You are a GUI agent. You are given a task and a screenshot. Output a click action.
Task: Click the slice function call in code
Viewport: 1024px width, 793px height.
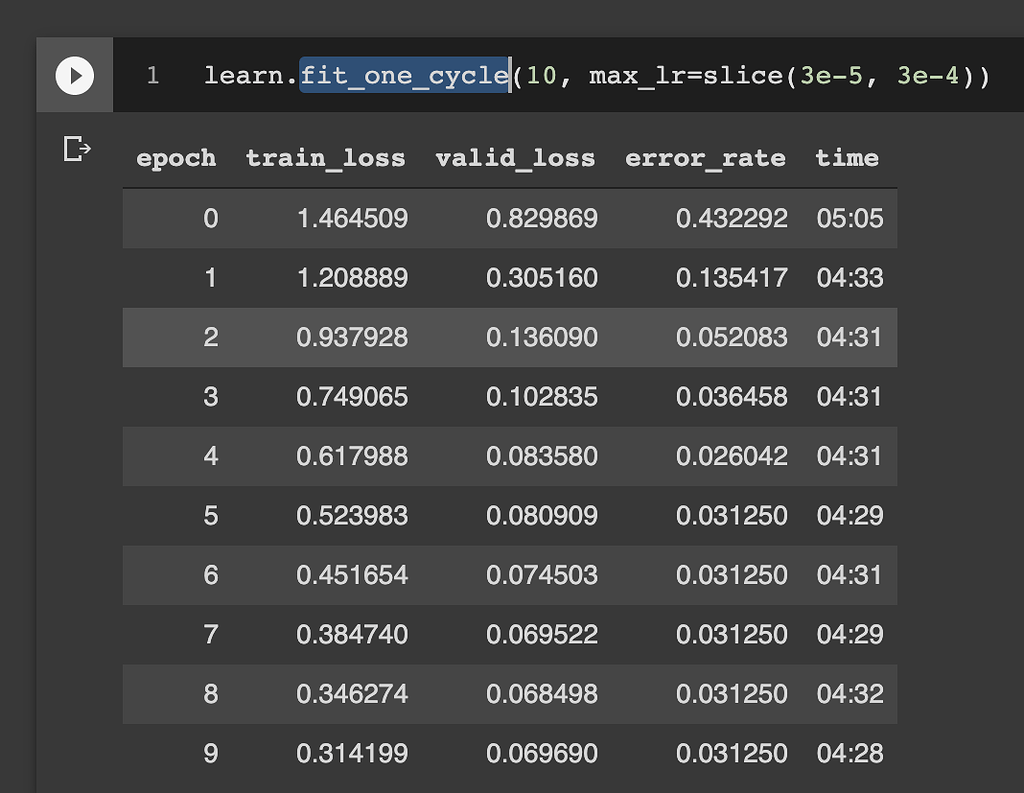(x=745, y=74)
